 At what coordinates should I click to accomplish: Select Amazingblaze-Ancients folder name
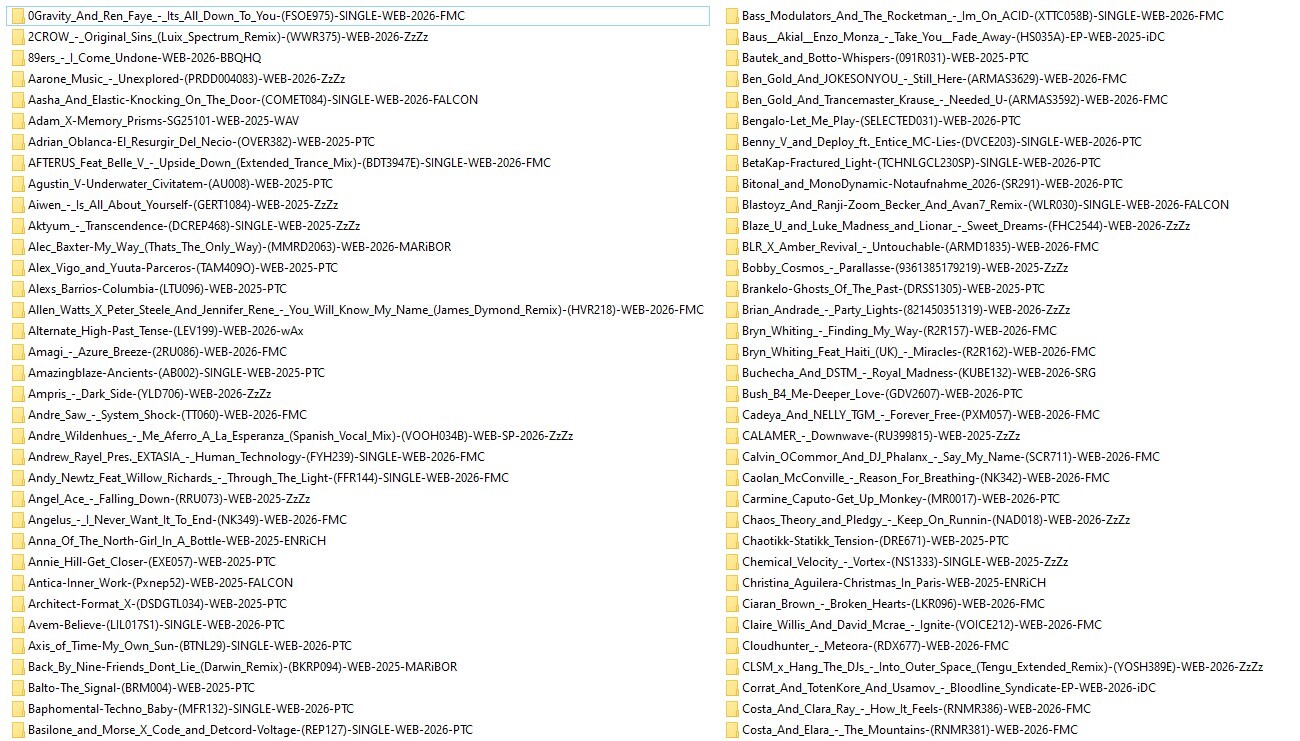pos(177,373)
